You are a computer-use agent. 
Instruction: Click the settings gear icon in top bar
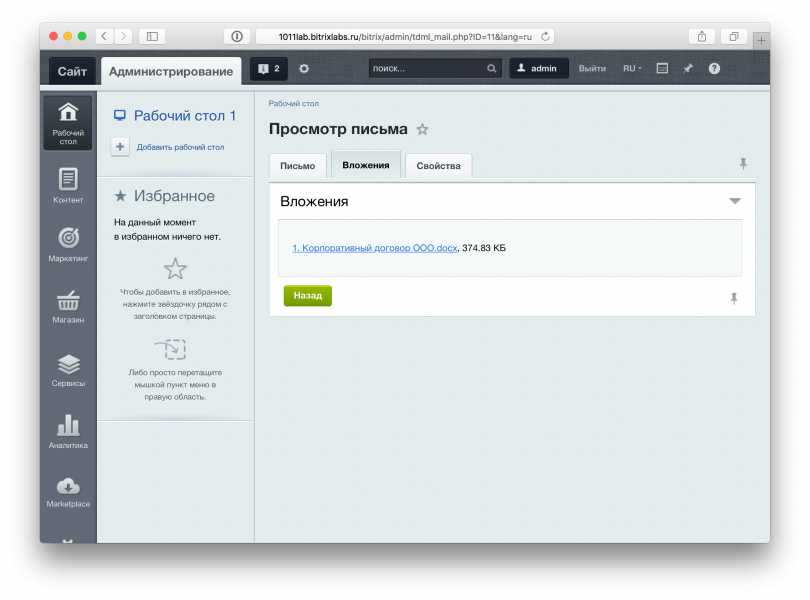point(304,68)
